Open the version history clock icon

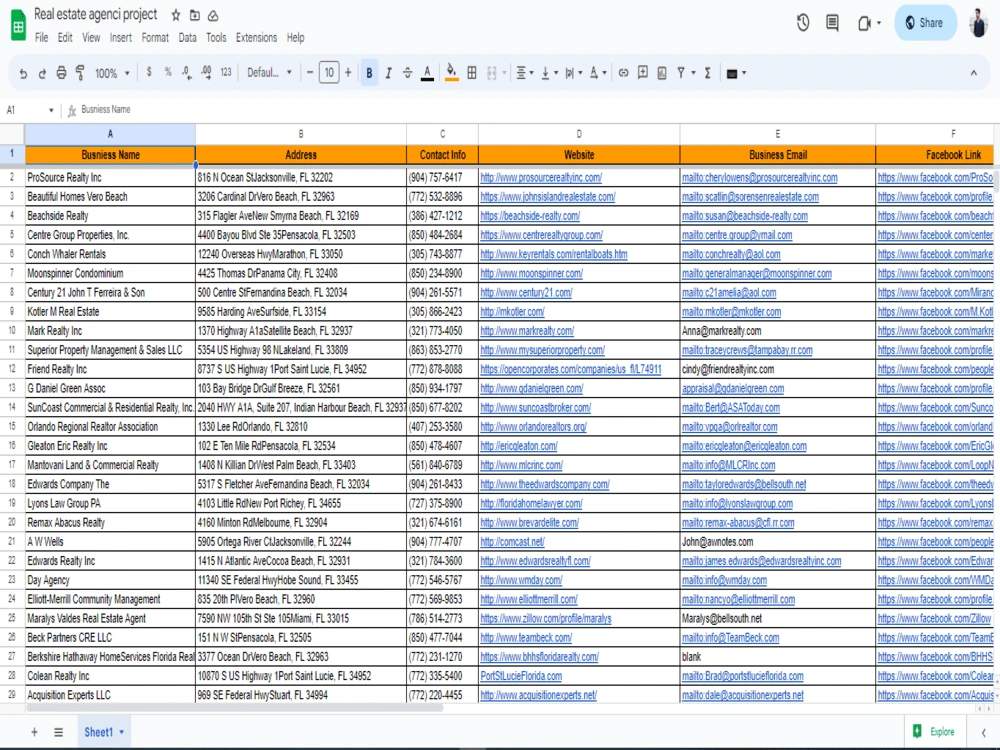(x=803, y=23)
